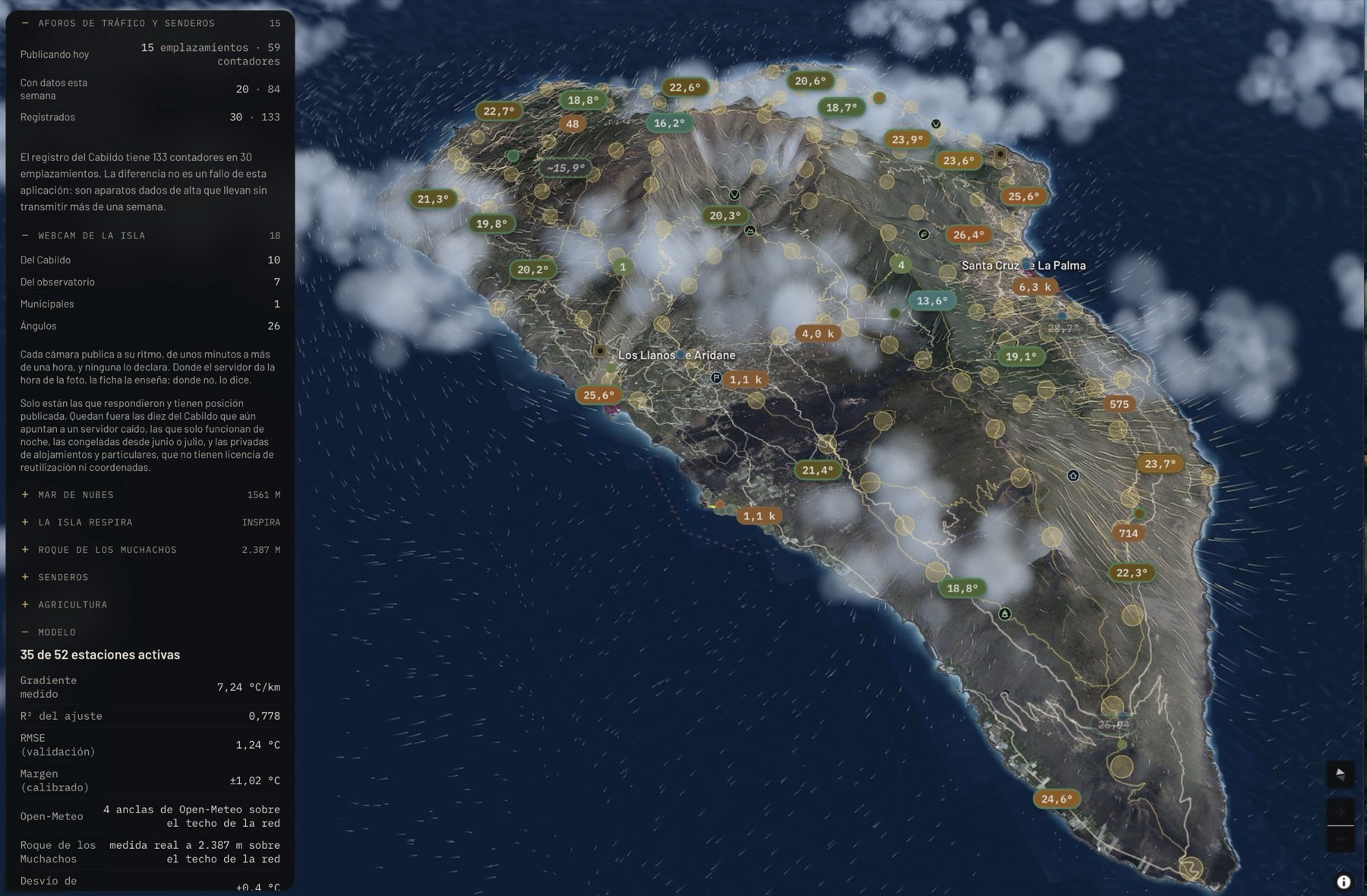Click the 24,6° station label on the south coast
This screenshot has width=1367, height=896.
pyautogui.click(x=1056, y=799)
